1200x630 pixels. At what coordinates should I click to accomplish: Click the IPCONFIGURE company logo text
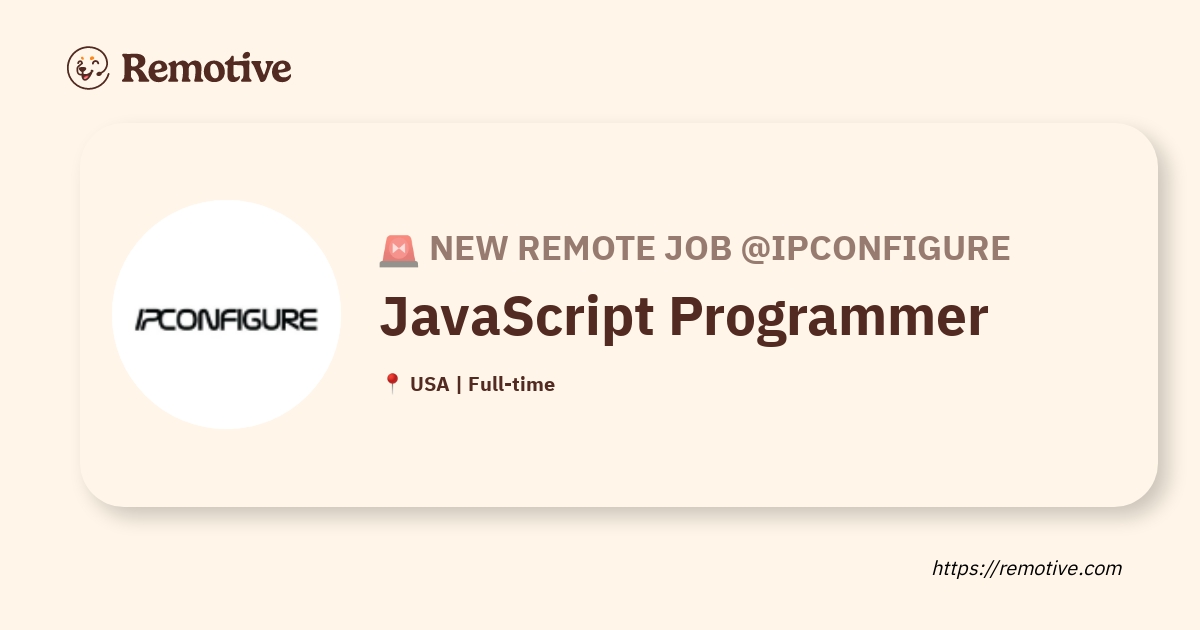(227, 320)
